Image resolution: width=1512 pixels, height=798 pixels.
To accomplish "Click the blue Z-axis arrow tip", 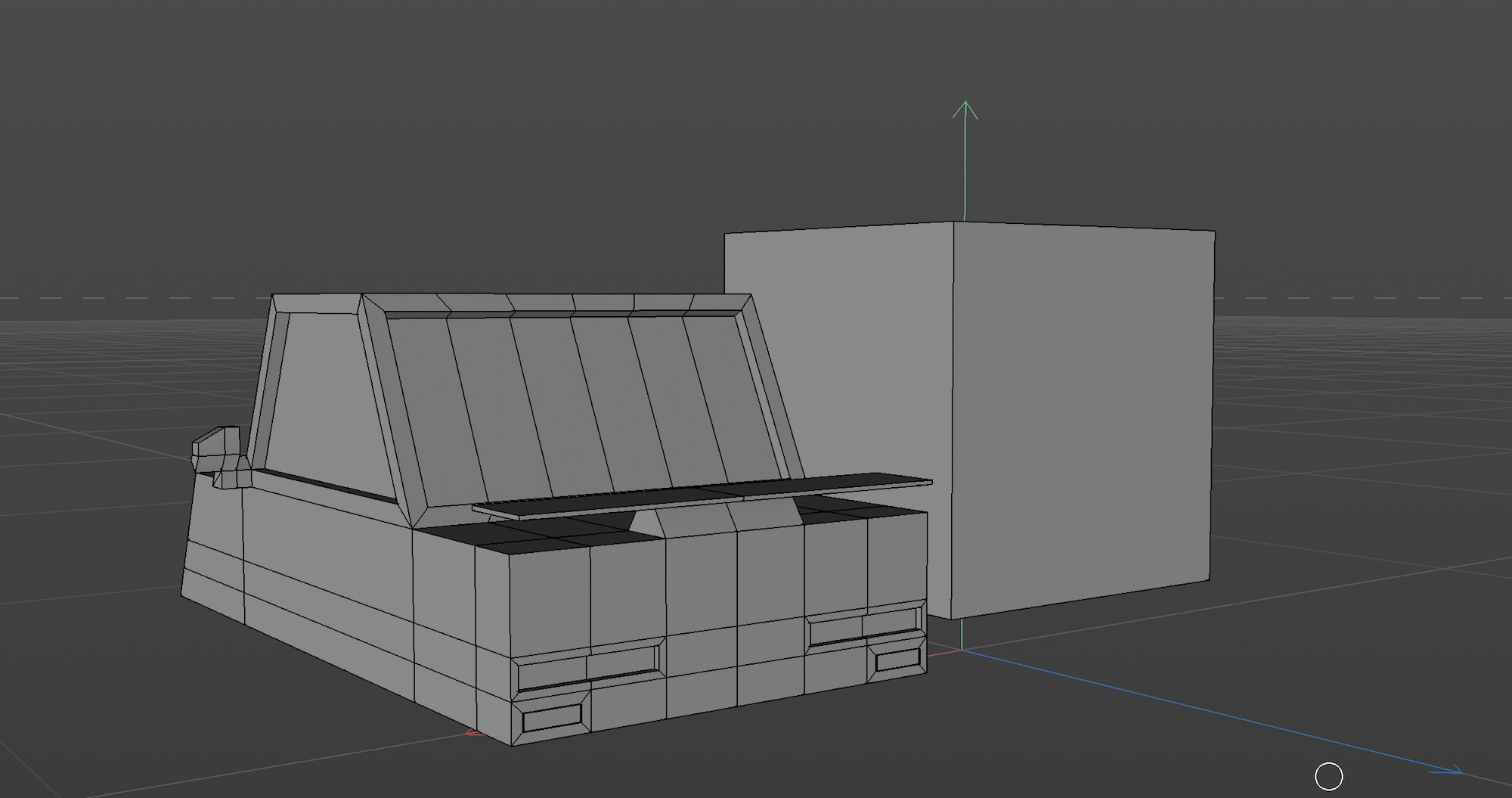I will 1456,772.
